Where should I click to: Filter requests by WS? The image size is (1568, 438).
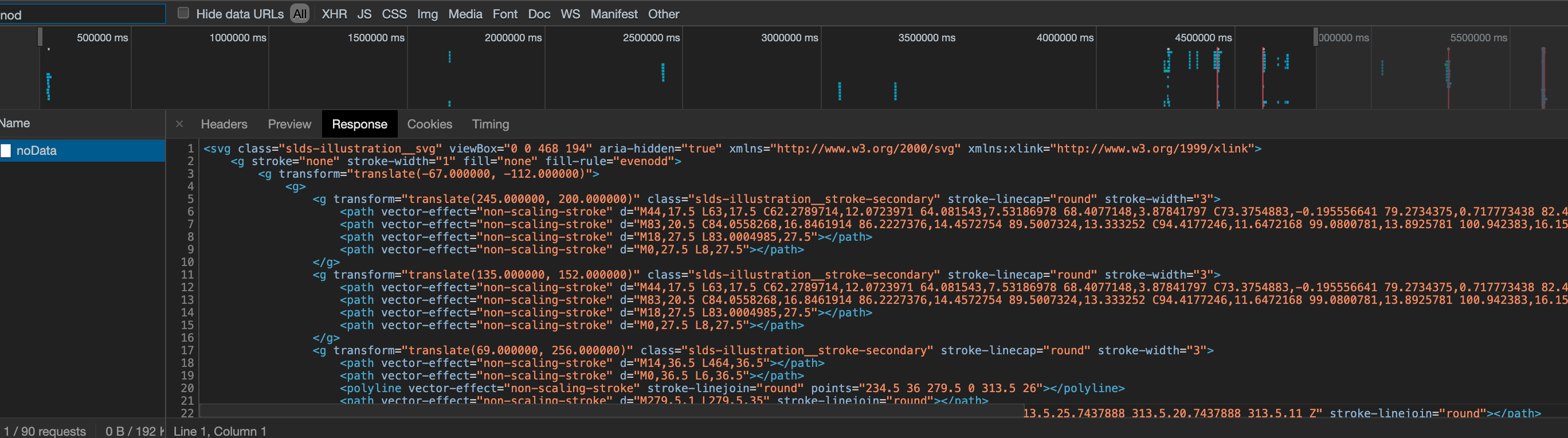[570, 13]
